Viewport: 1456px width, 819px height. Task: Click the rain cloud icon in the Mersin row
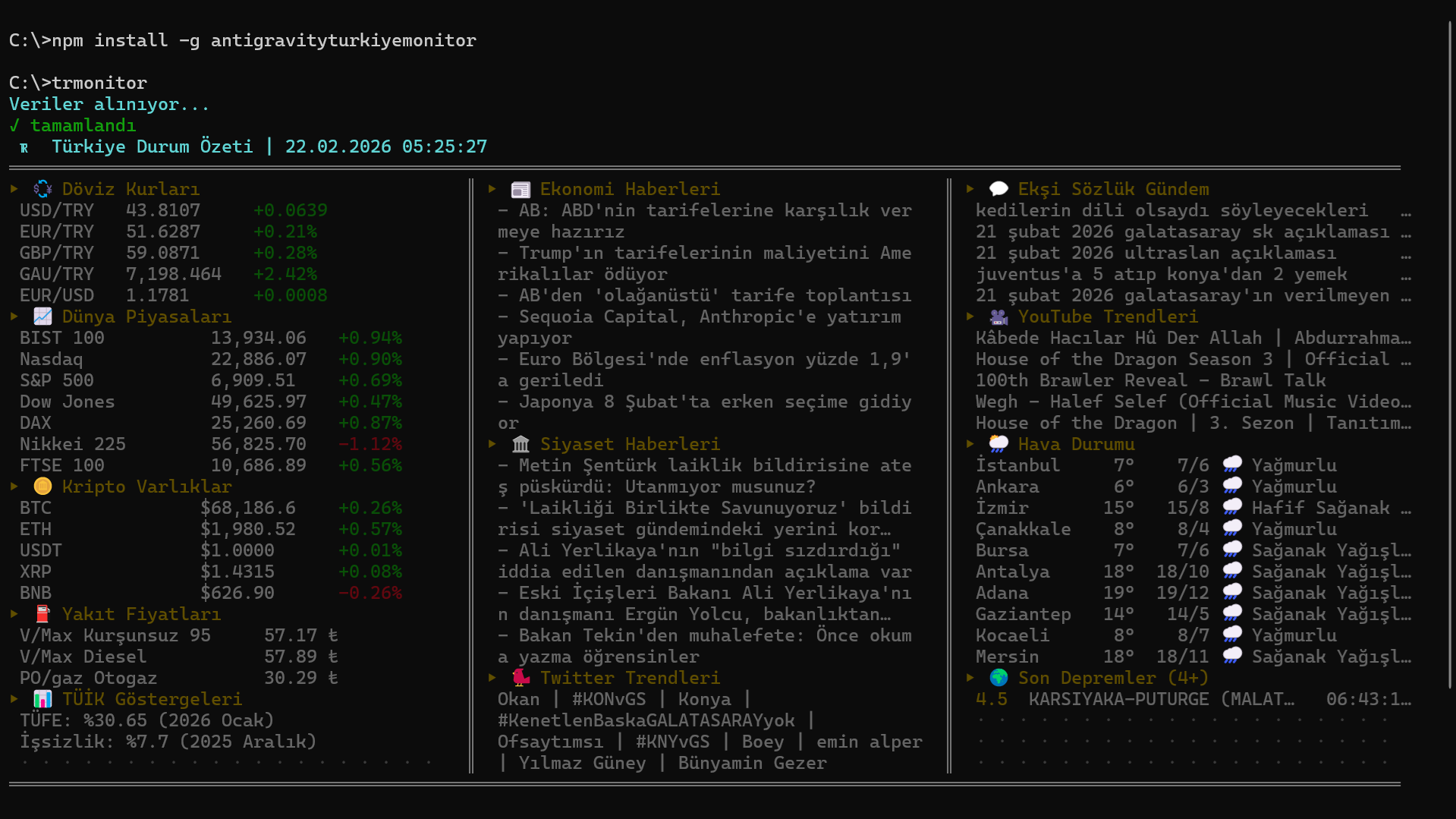click(x=1232, y=657)
